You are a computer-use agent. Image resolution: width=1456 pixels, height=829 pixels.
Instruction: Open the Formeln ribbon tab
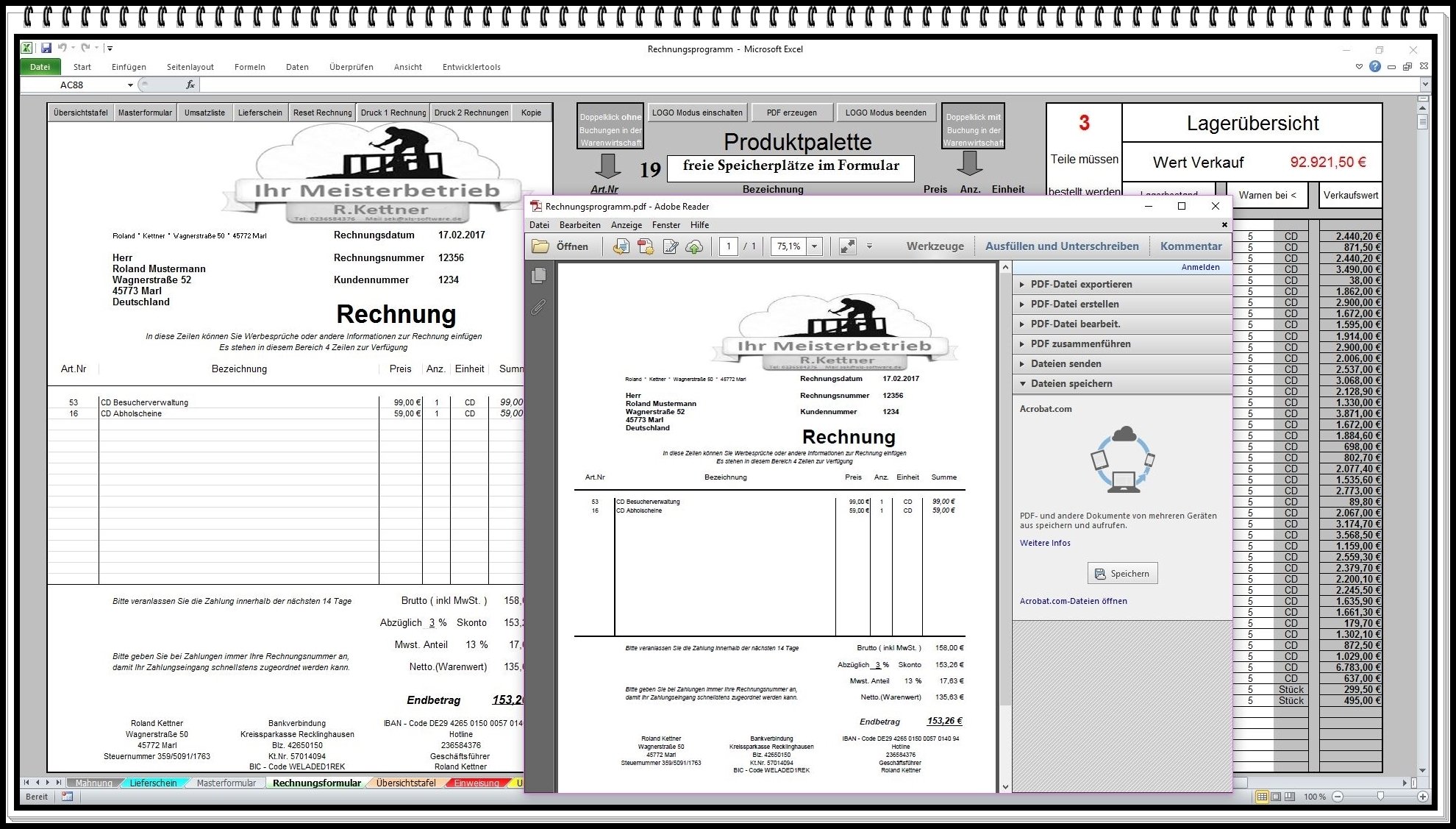click(250, 67)
